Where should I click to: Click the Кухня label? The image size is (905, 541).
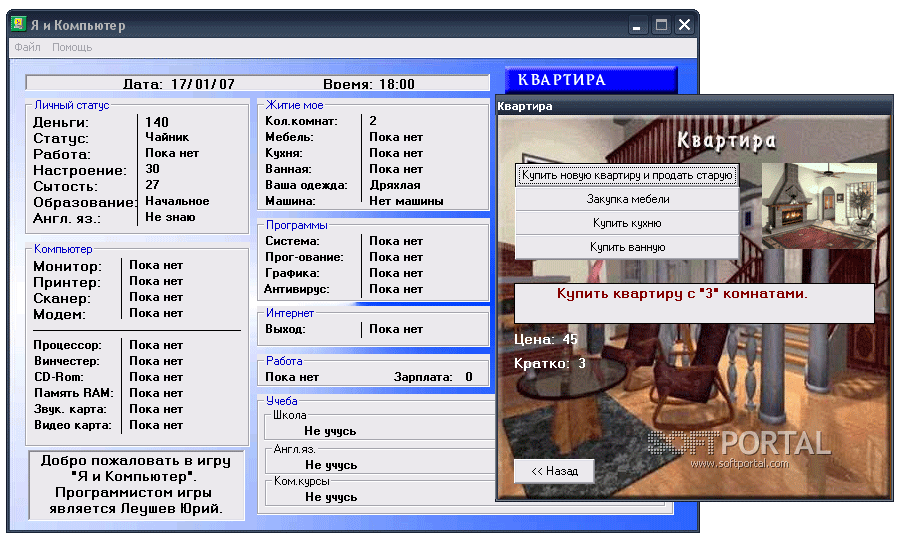coord(283,154)
